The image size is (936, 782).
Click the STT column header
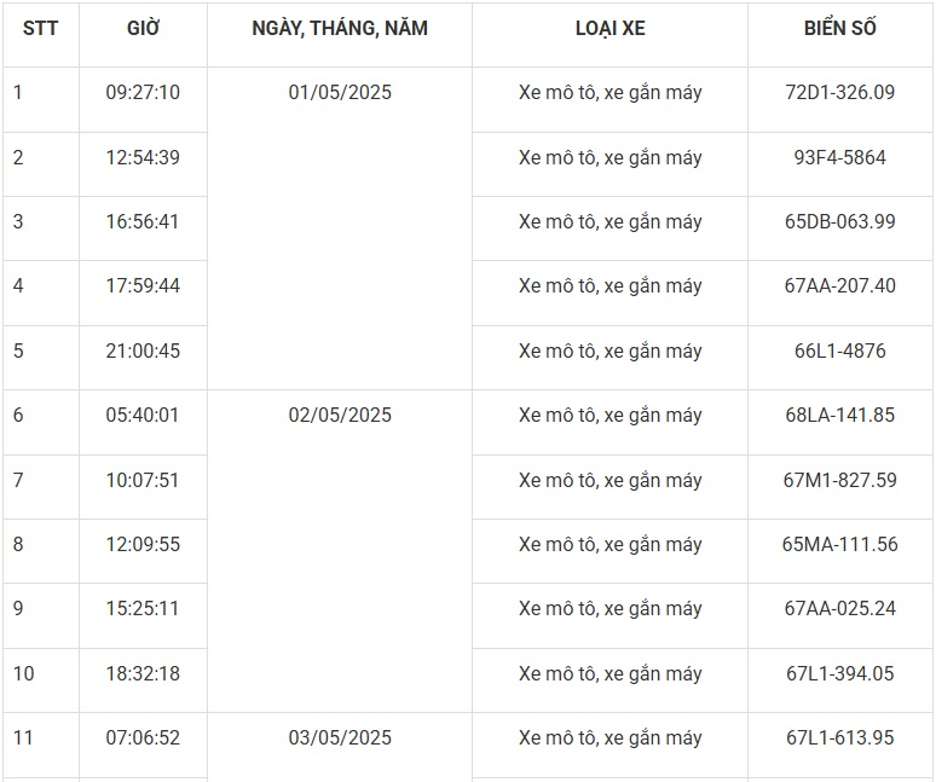point(40,29)
